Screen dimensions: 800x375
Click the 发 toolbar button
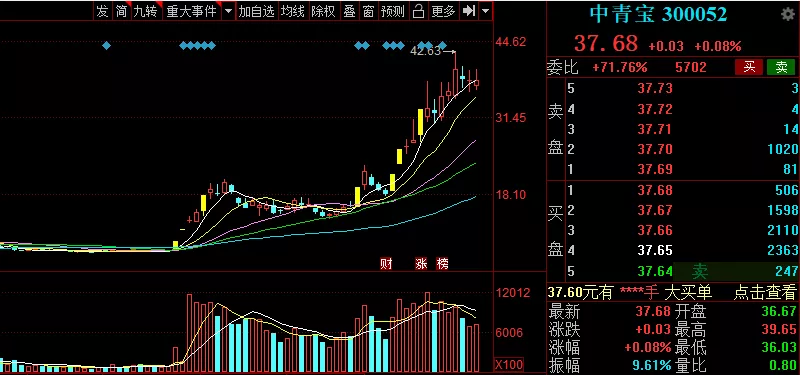[103, 11]
